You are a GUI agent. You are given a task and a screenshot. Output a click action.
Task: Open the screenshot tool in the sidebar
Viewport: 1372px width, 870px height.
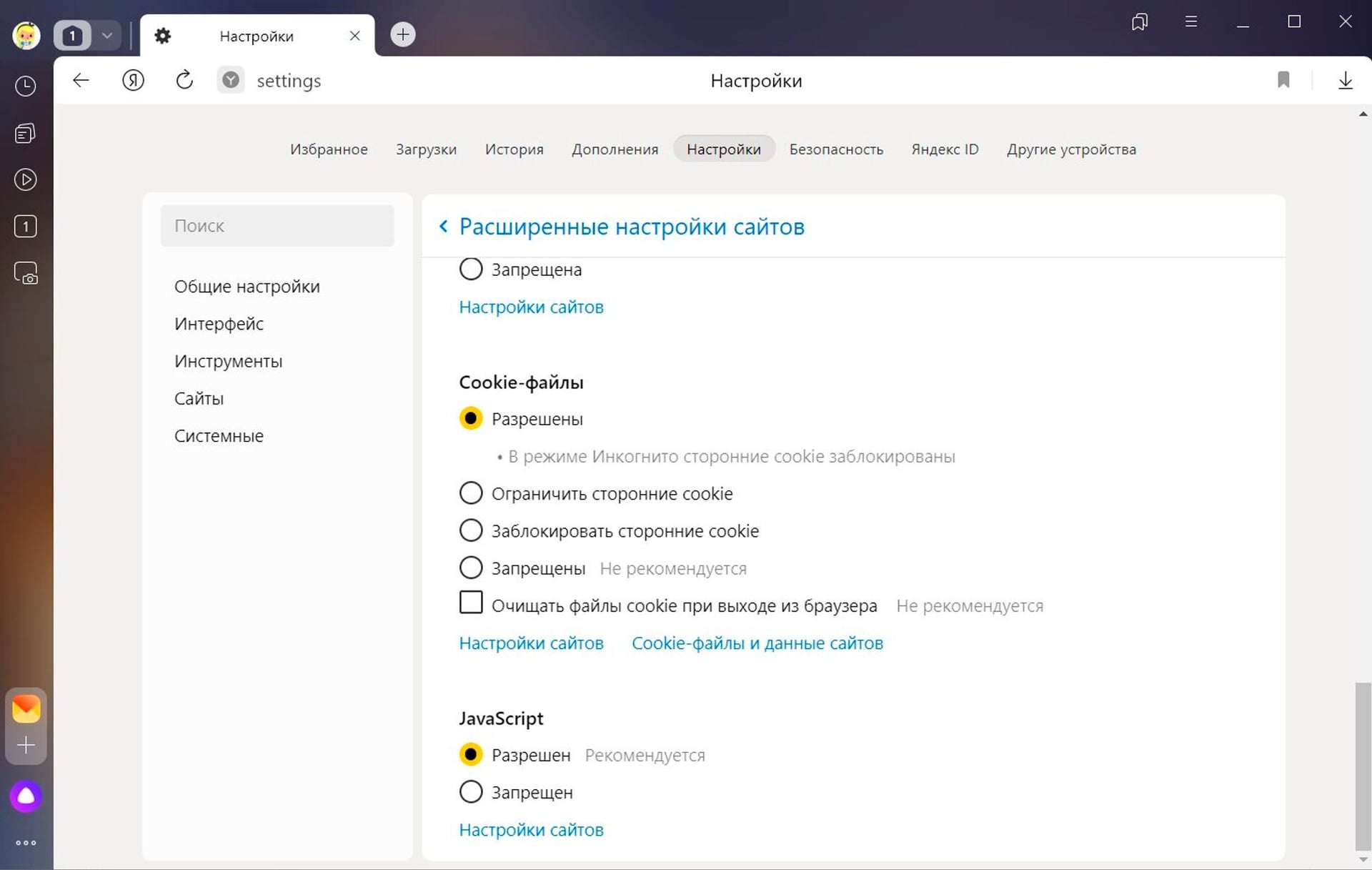pyautogui.click(x=26, y=272)
